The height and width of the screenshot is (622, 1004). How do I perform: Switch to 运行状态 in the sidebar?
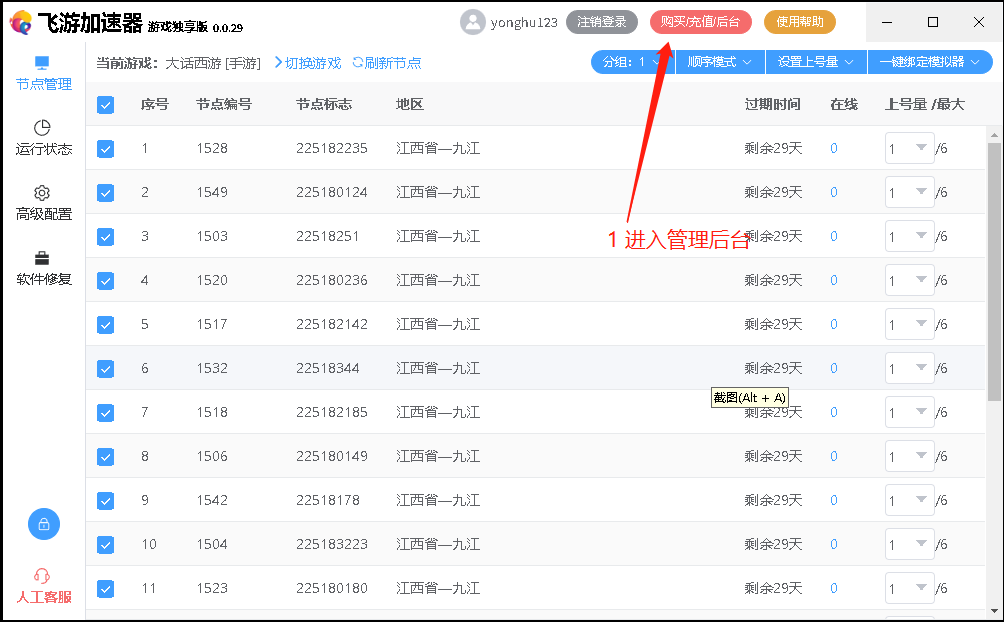click(43, 137)
